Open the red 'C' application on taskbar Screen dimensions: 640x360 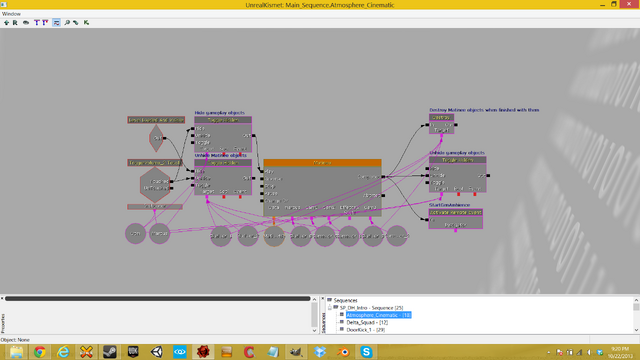(249, 352)
